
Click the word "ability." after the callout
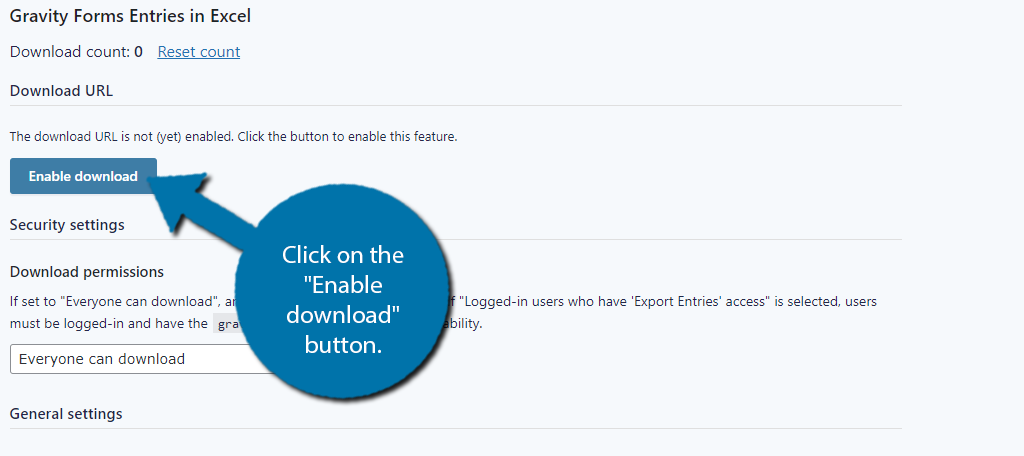tap(466, 323)
